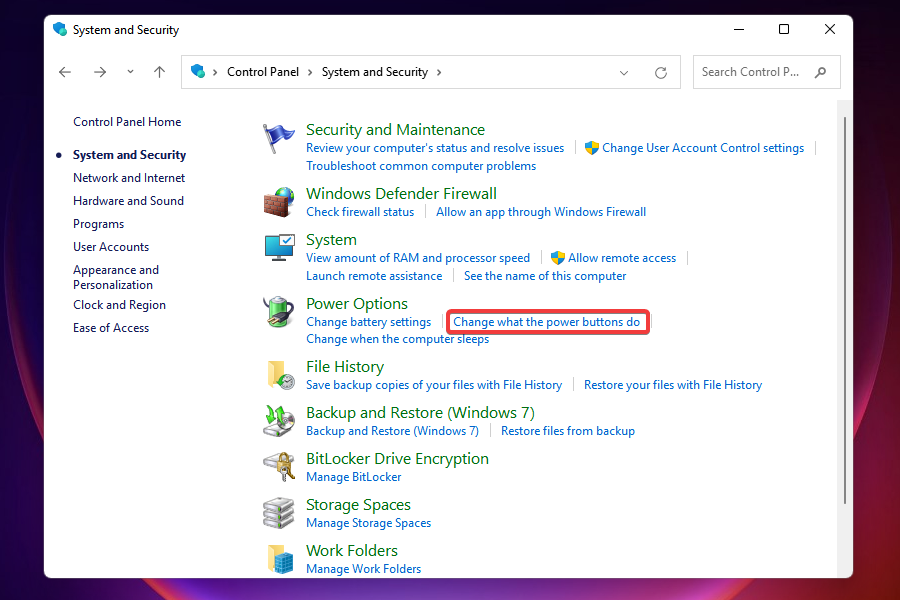Save backup copies with File History
The width and height of the screenshot is (900, 600).
pos(434,385)
